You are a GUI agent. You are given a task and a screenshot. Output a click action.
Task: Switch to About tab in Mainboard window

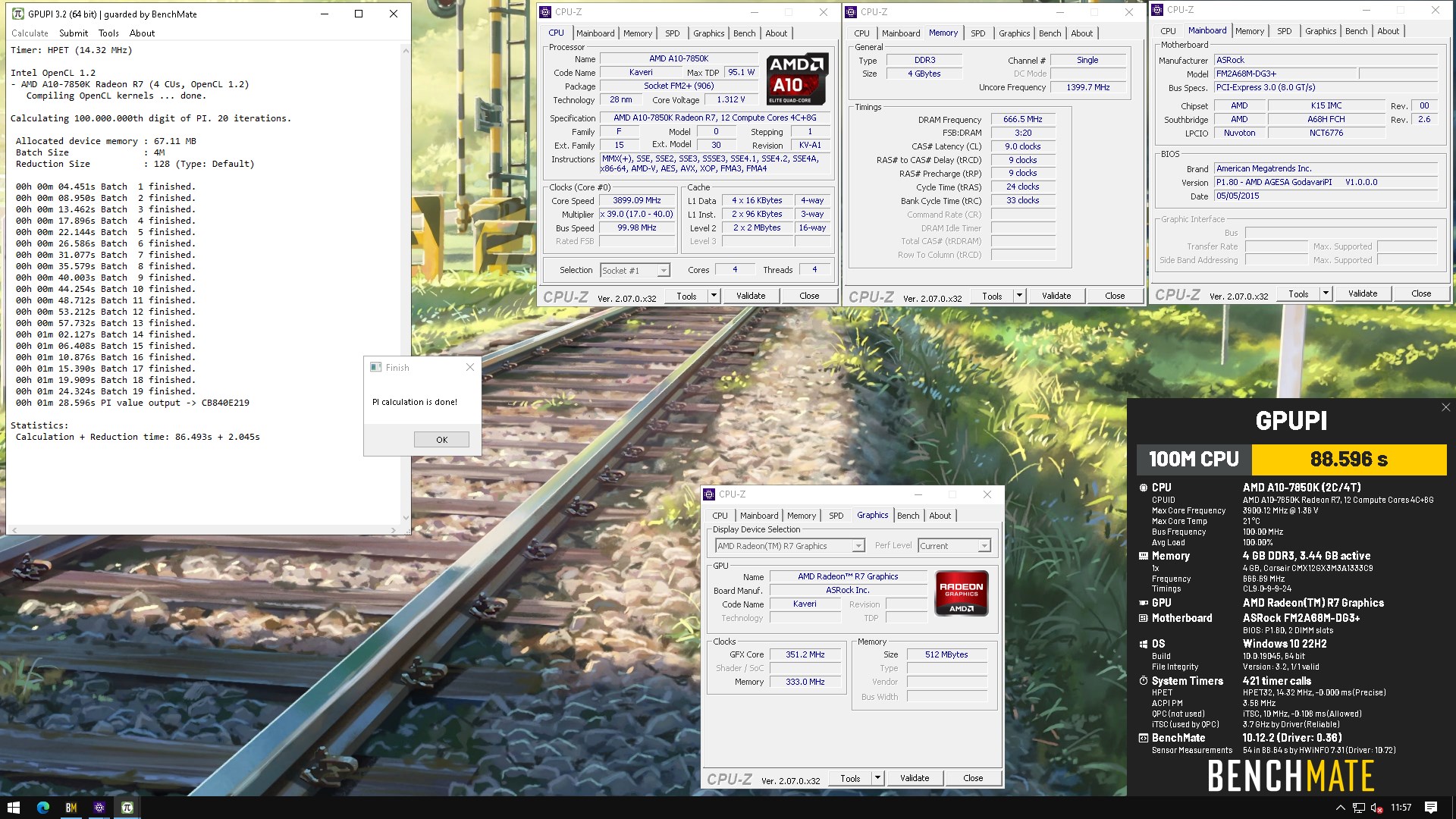1389,31
